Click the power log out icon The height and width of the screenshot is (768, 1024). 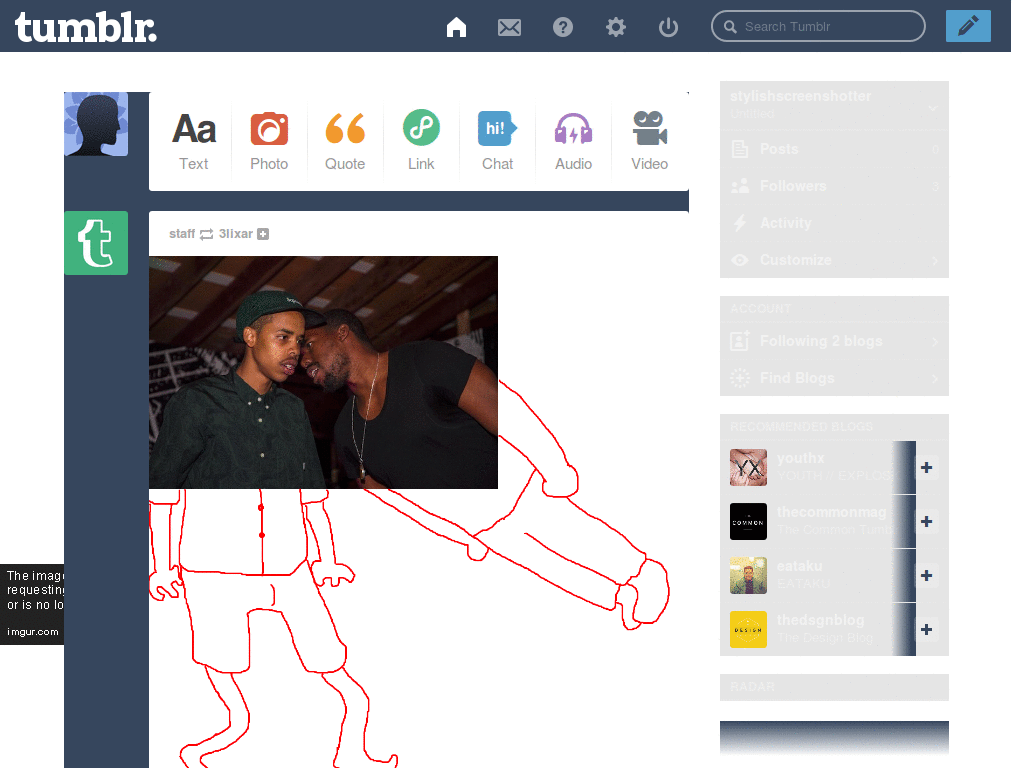click(x=669, y=27)
